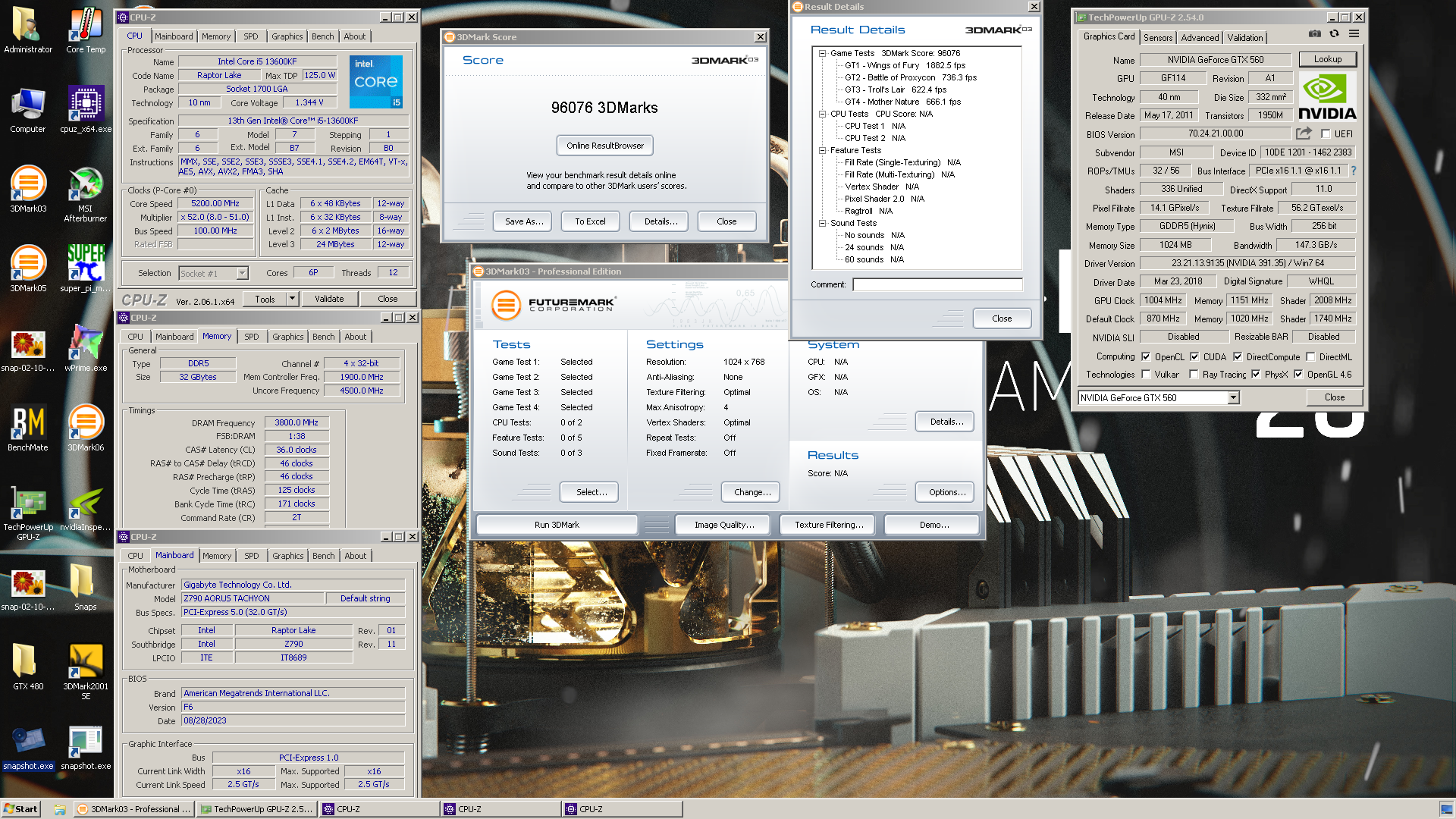Collapse the CPU Tests tree node

822,114
